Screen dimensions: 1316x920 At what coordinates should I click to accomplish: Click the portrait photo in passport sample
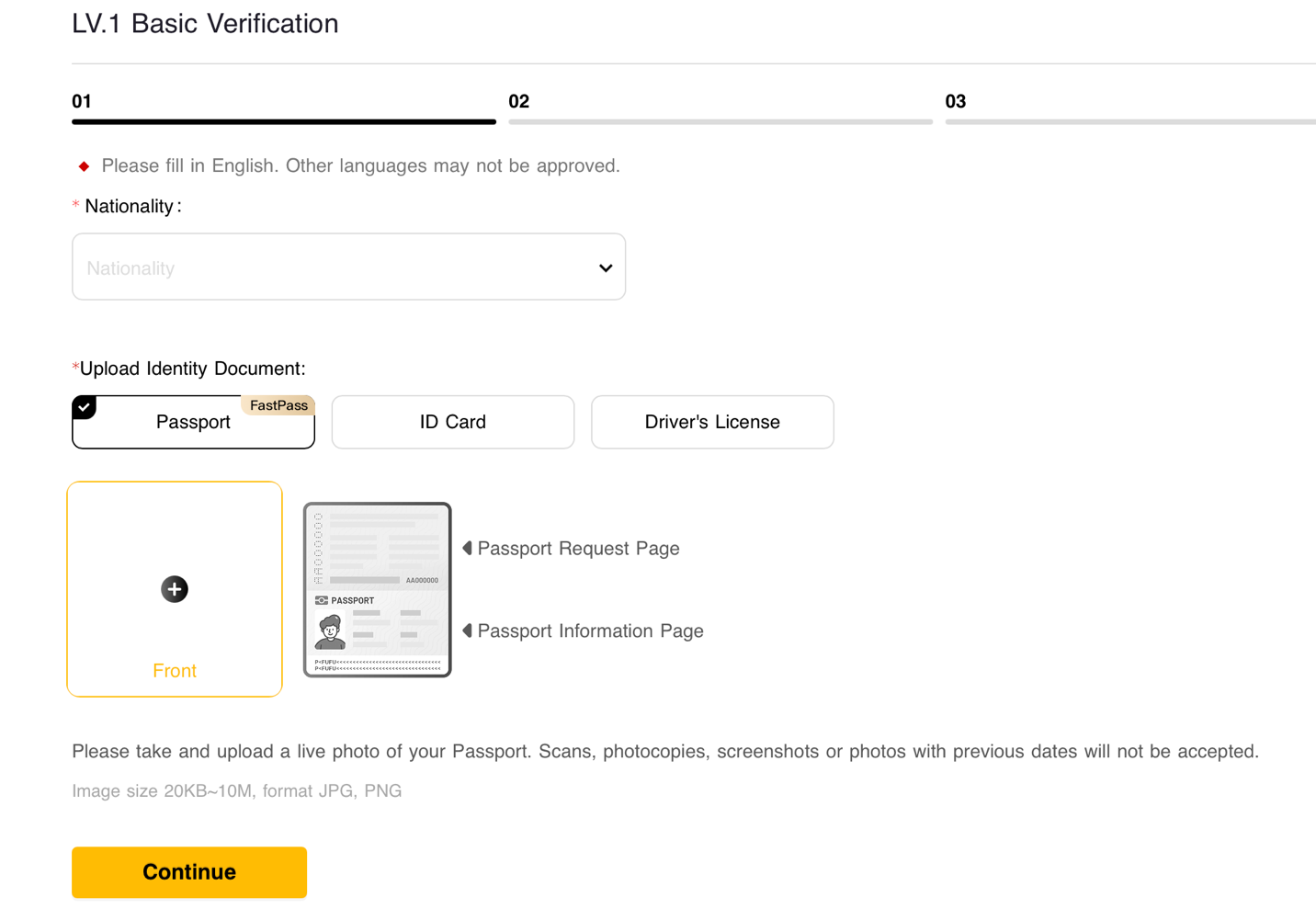[x=330, y=631]
